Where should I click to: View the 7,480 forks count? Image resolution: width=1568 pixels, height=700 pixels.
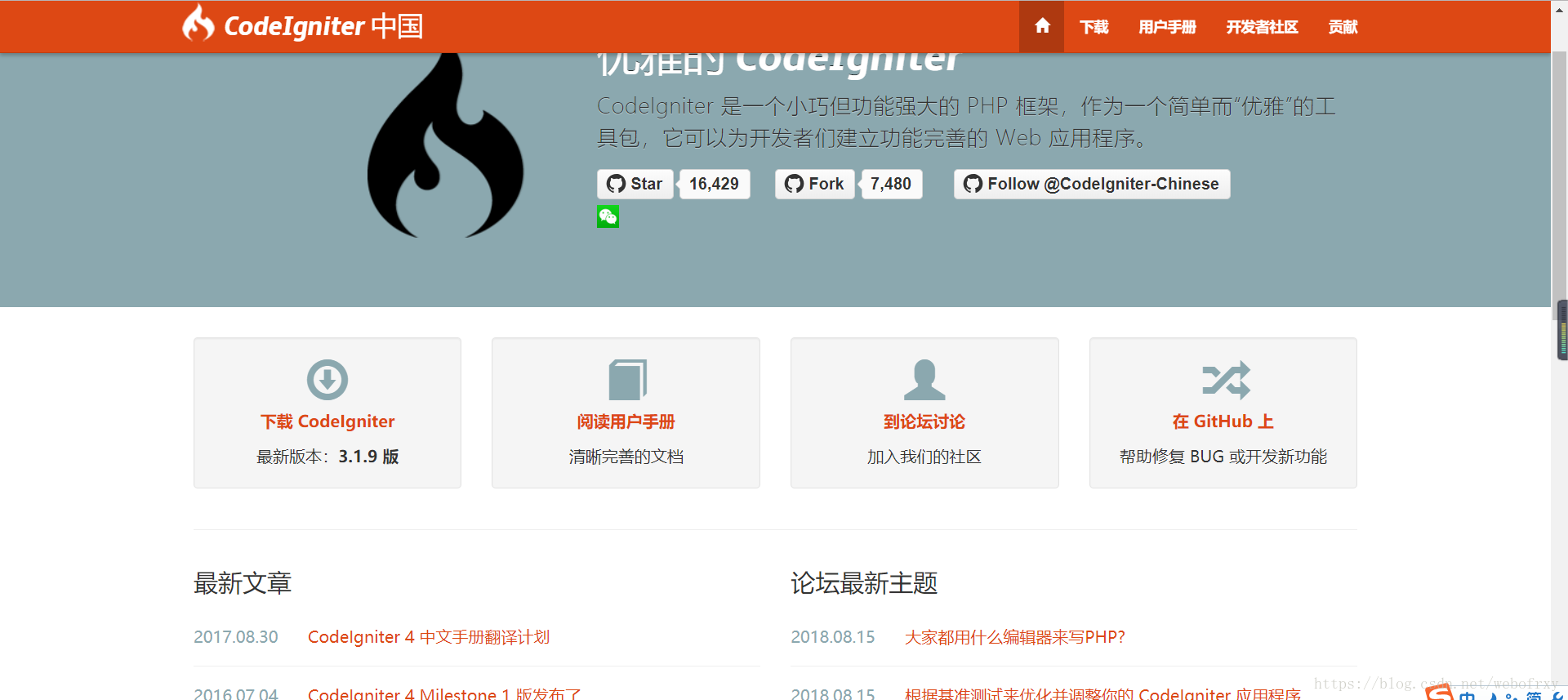coord(891,184)
